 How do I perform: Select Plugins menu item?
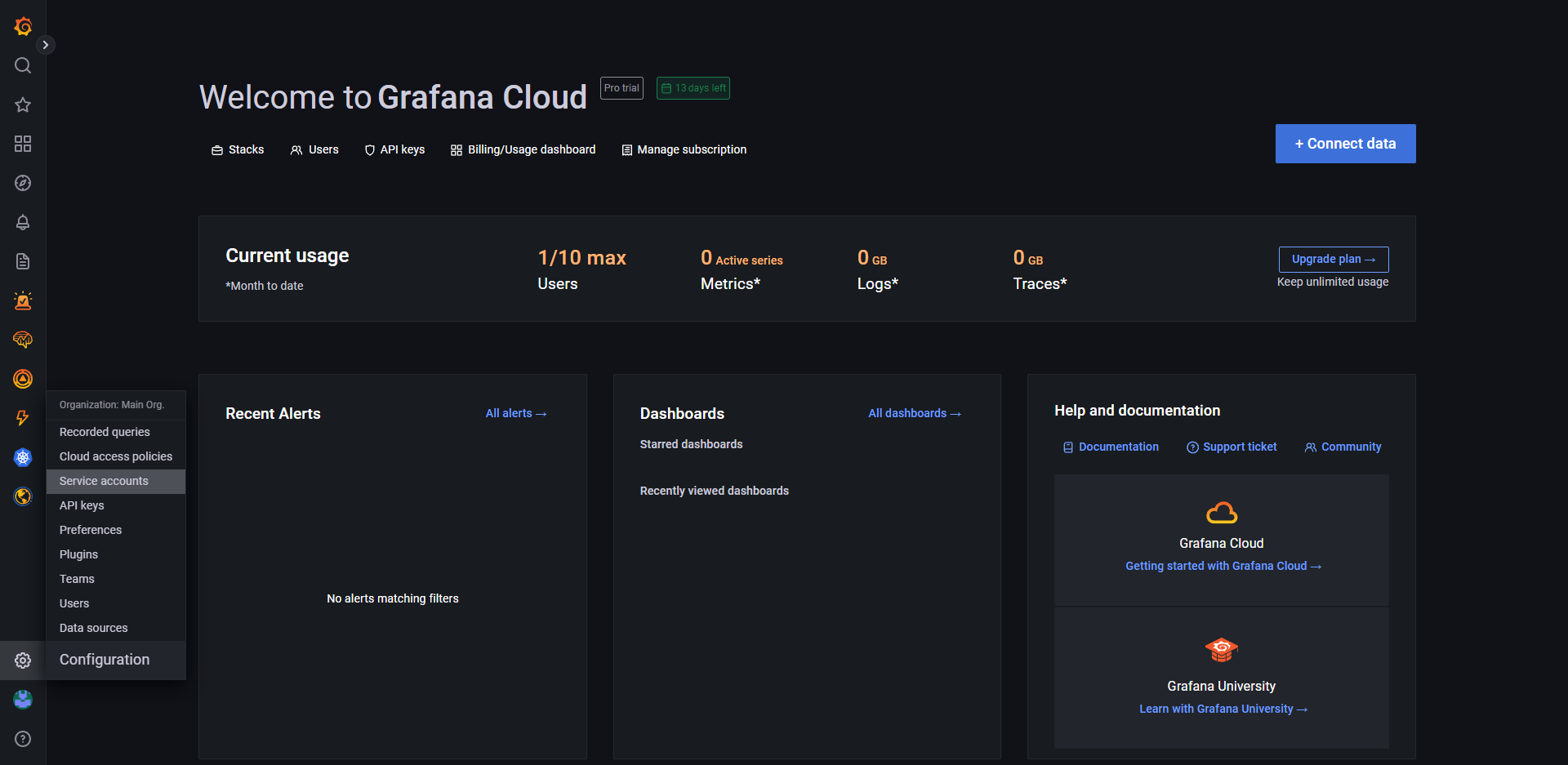(116, 554)
